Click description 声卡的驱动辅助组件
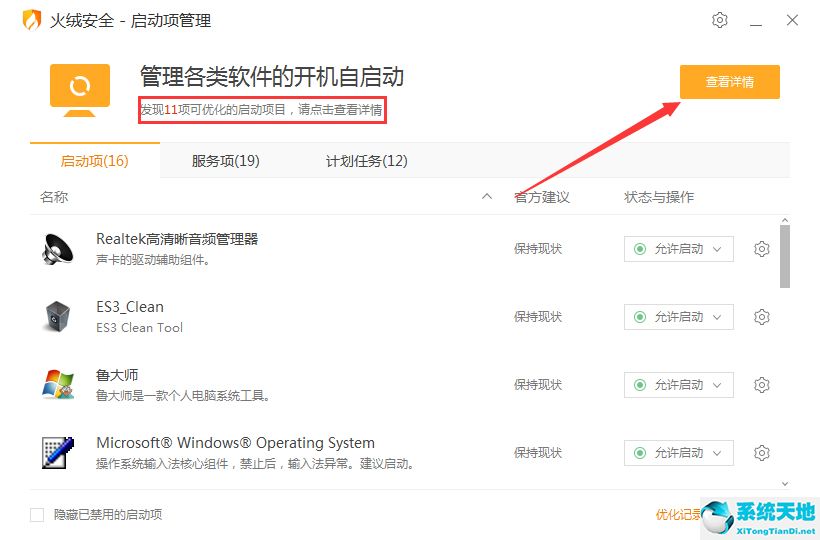 tap(153, 260)
